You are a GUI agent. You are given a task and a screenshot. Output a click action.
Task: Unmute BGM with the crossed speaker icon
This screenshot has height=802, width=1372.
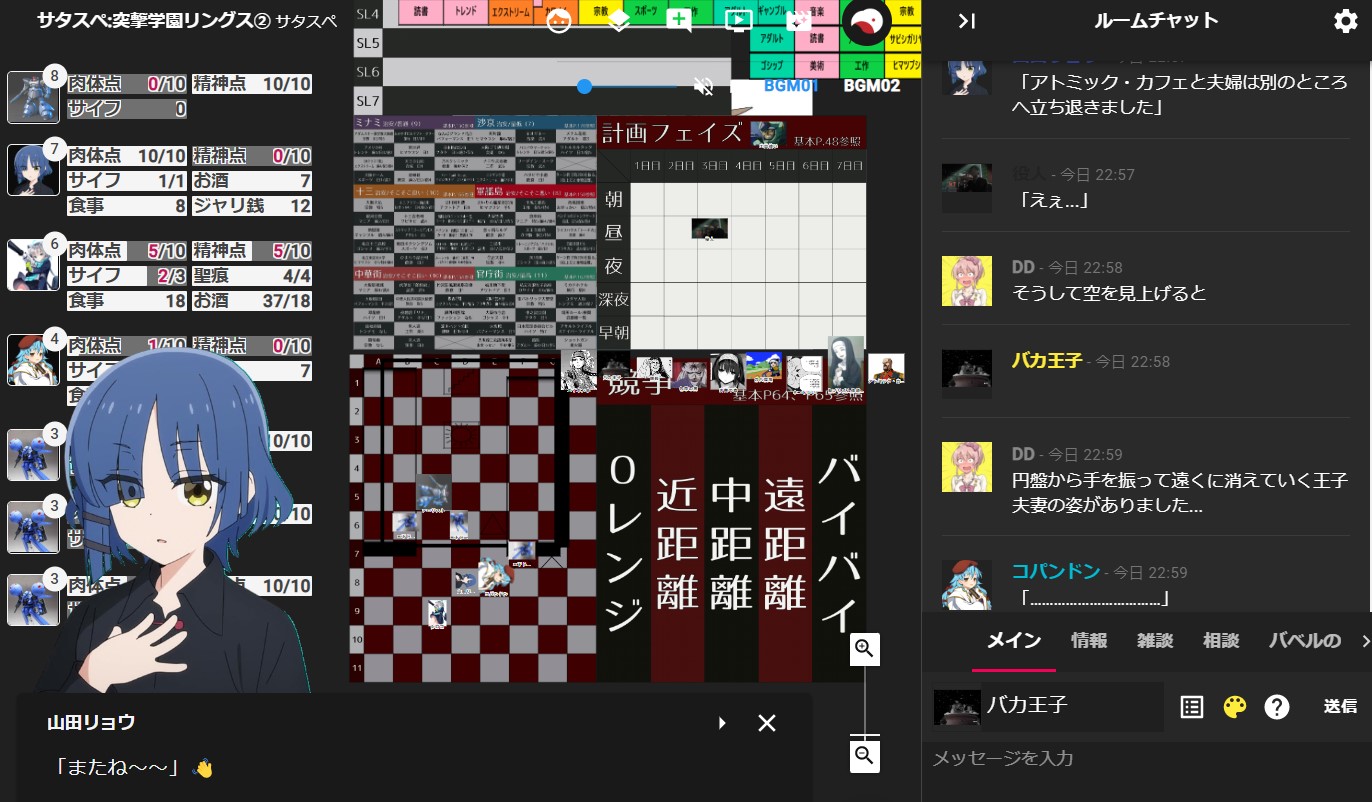pos(704,87)
